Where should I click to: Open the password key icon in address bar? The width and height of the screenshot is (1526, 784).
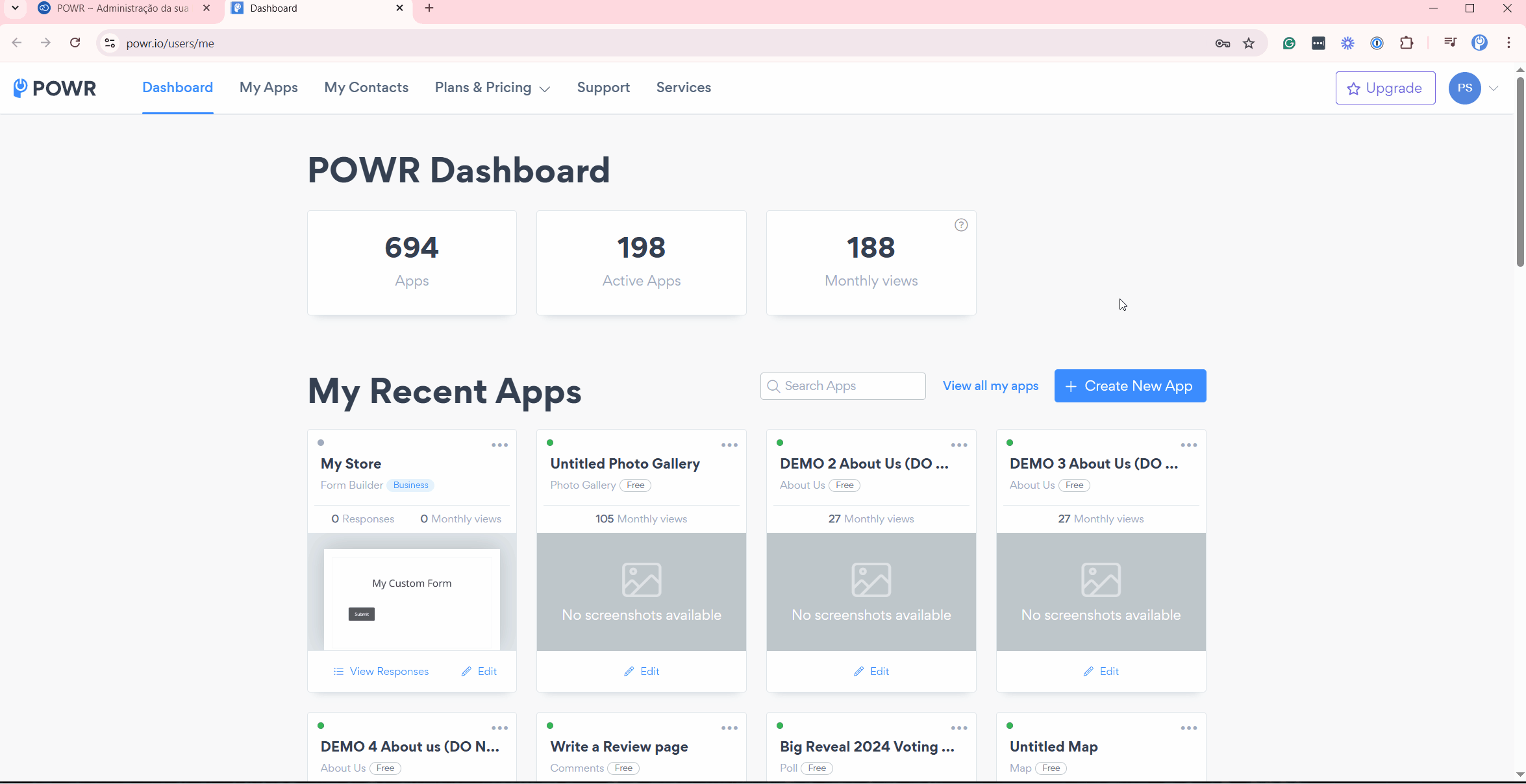[x=1223, y=43]
